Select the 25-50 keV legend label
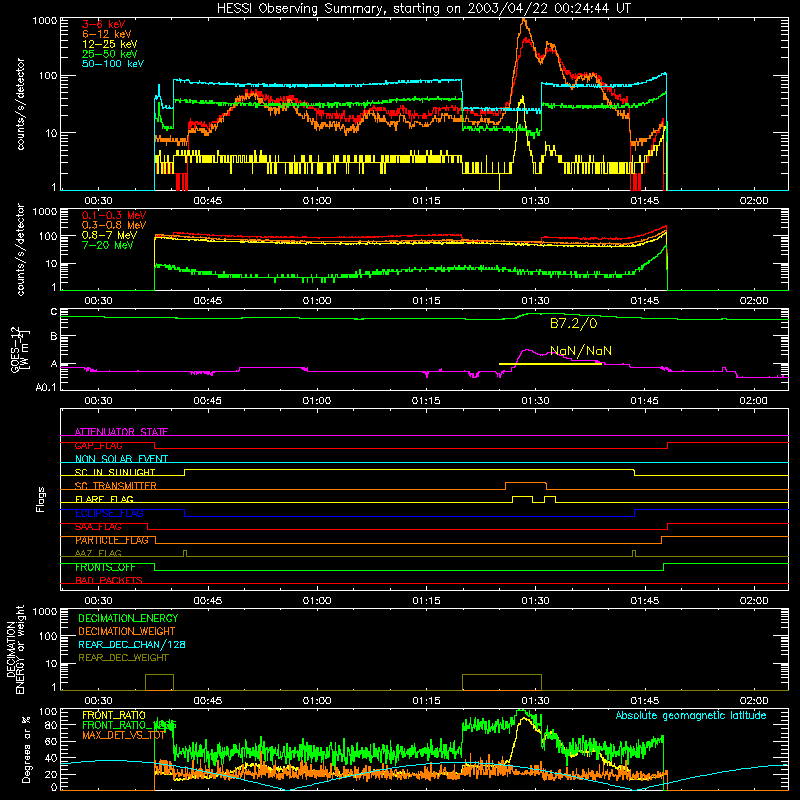The width and height of the screenshot is (800, 800). click(x=110, y=54)
